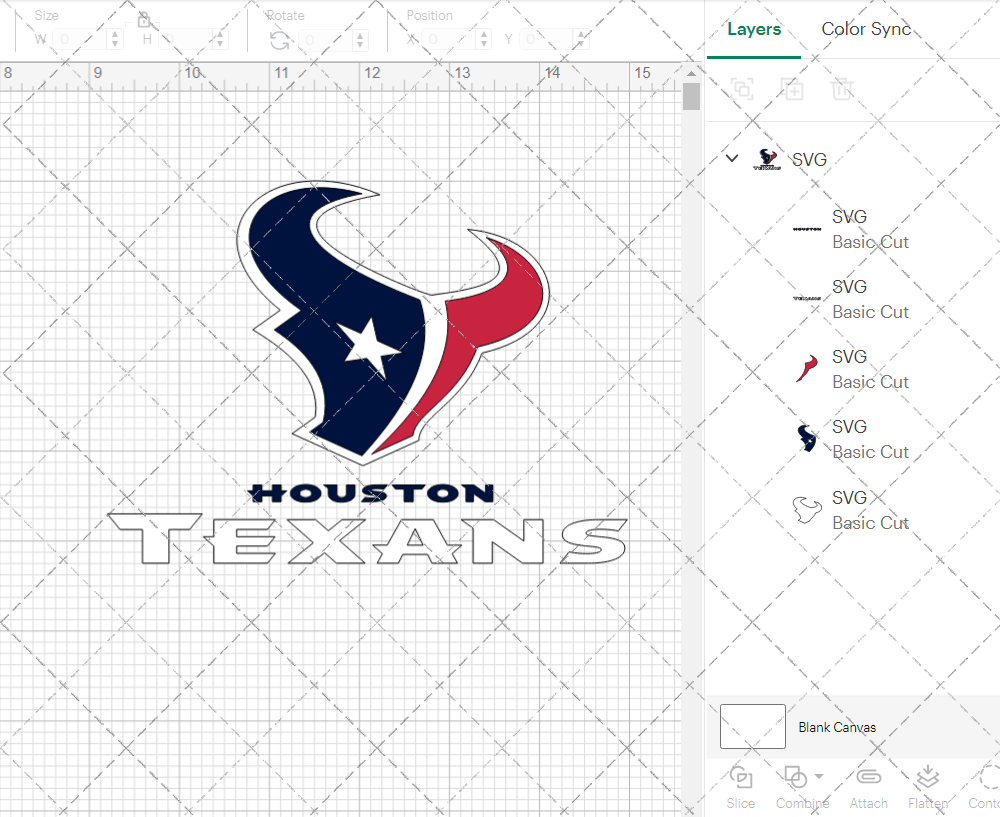
Task: Click the Attach tool icon
Action: [868, 777]
